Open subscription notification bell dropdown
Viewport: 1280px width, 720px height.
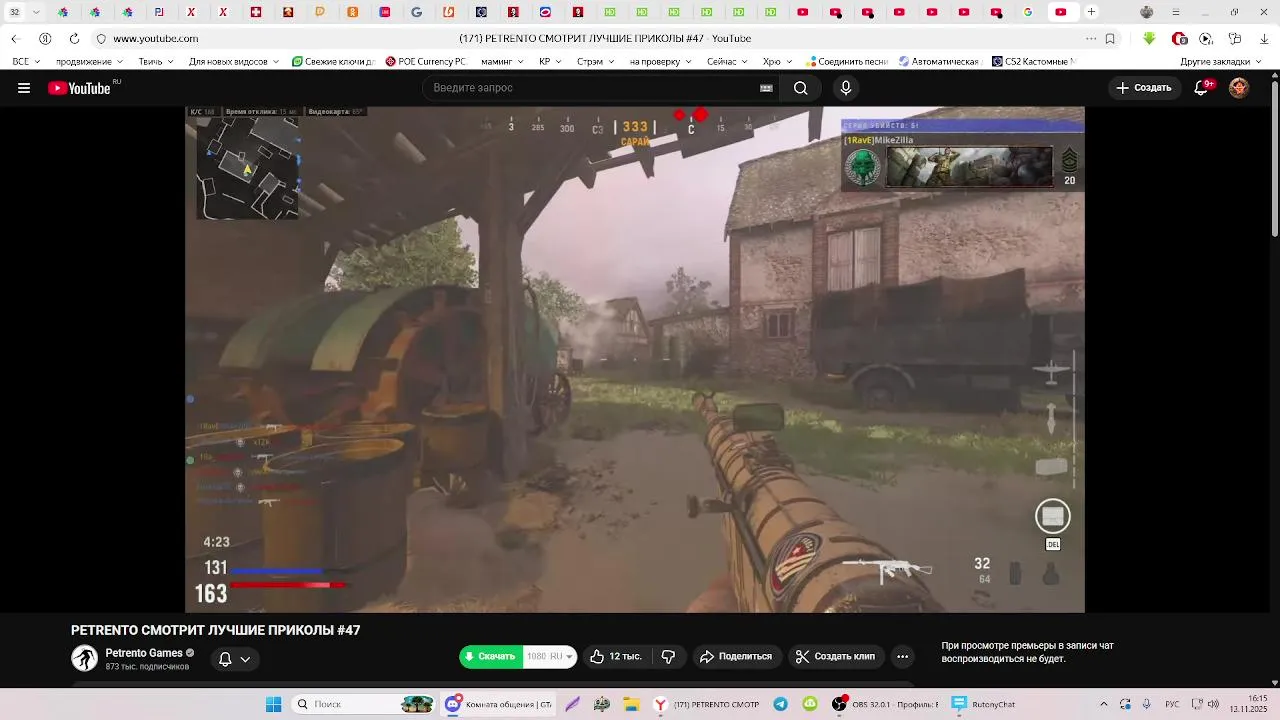234,659
